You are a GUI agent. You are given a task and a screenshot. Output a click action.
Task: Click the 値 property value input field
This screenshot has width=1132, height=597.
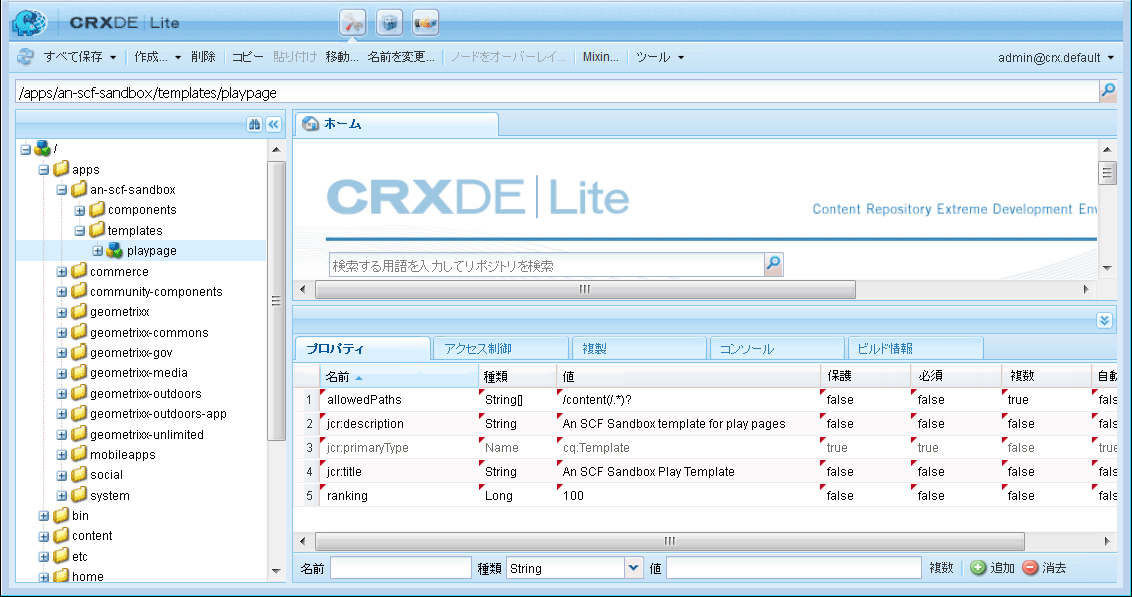(793, 568)
